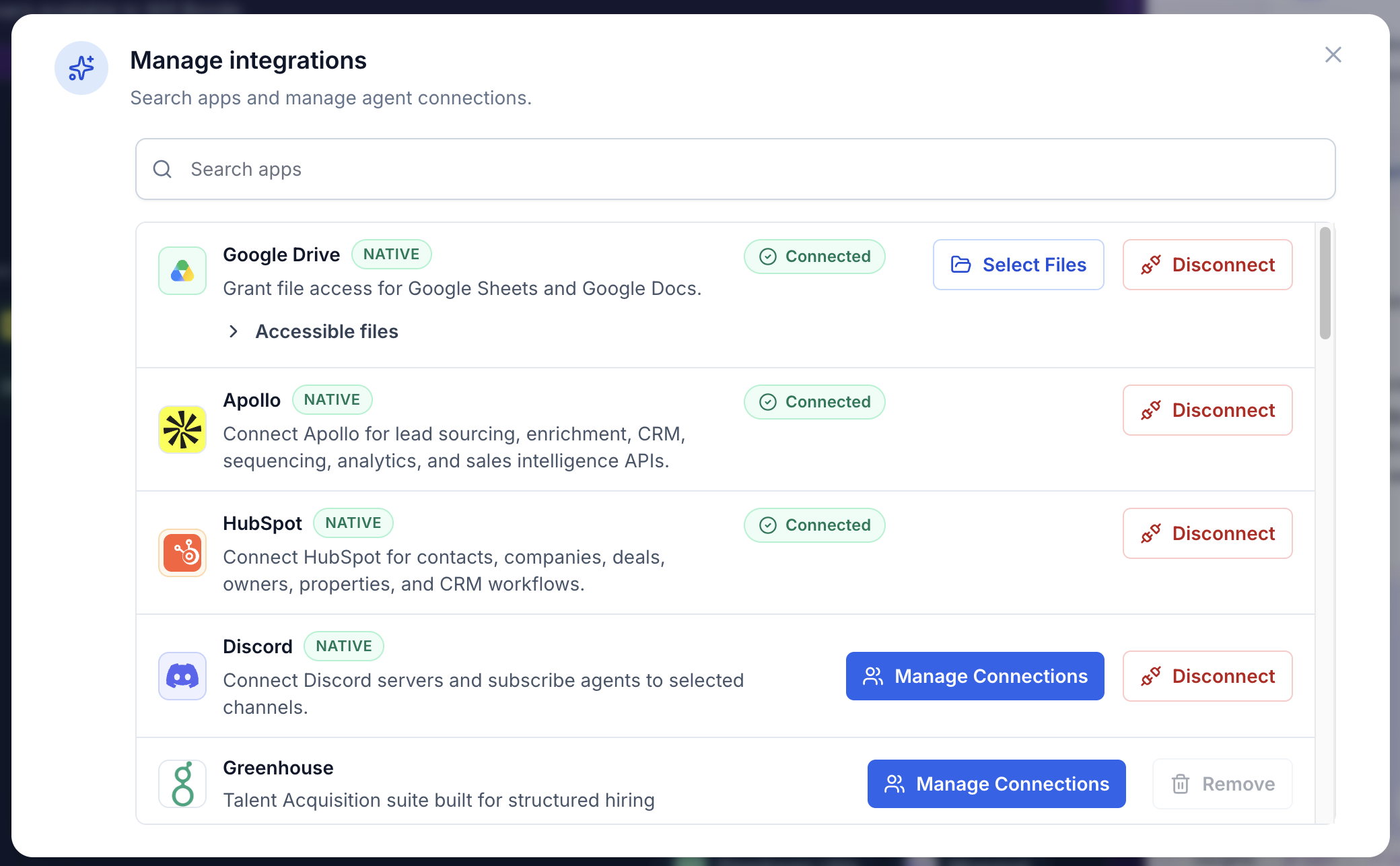This screenshot has height=866, width=1400.
Task: Click the Google Drive Connected status badge
Action: point(814,257)
